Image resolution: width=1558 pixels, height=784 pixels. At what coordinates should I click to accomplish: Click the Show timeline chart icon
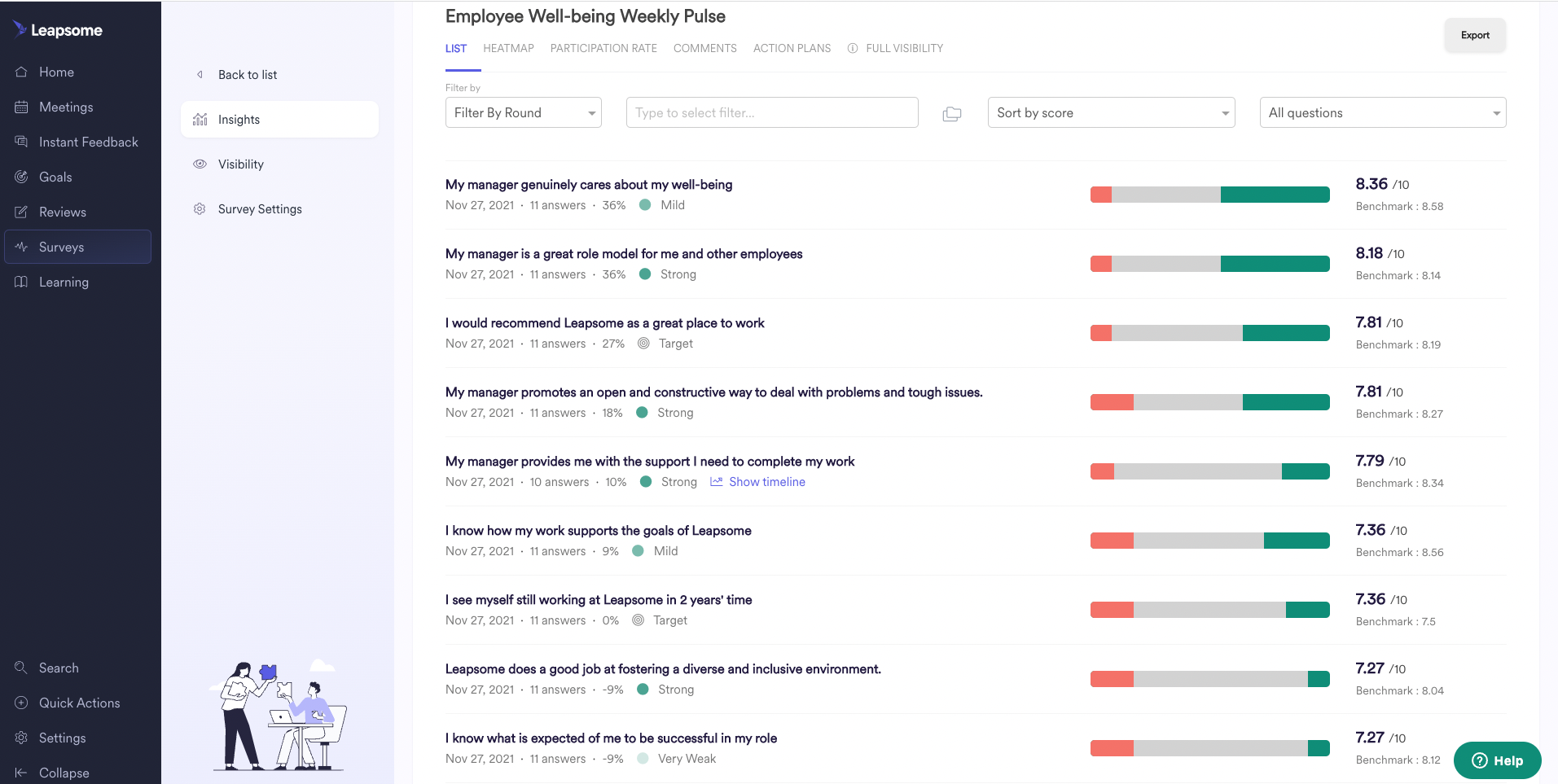(717, 482)
